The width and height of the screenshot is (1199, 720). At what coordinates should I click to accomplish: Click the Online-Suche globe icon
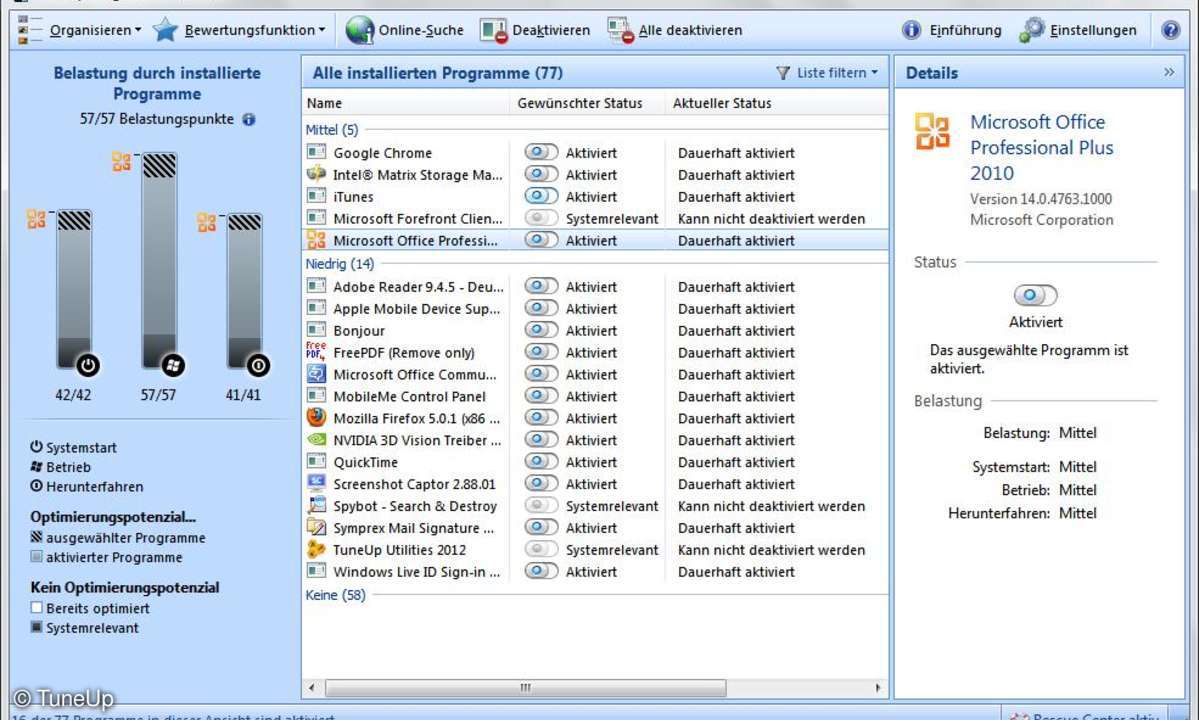pos(359,30)
